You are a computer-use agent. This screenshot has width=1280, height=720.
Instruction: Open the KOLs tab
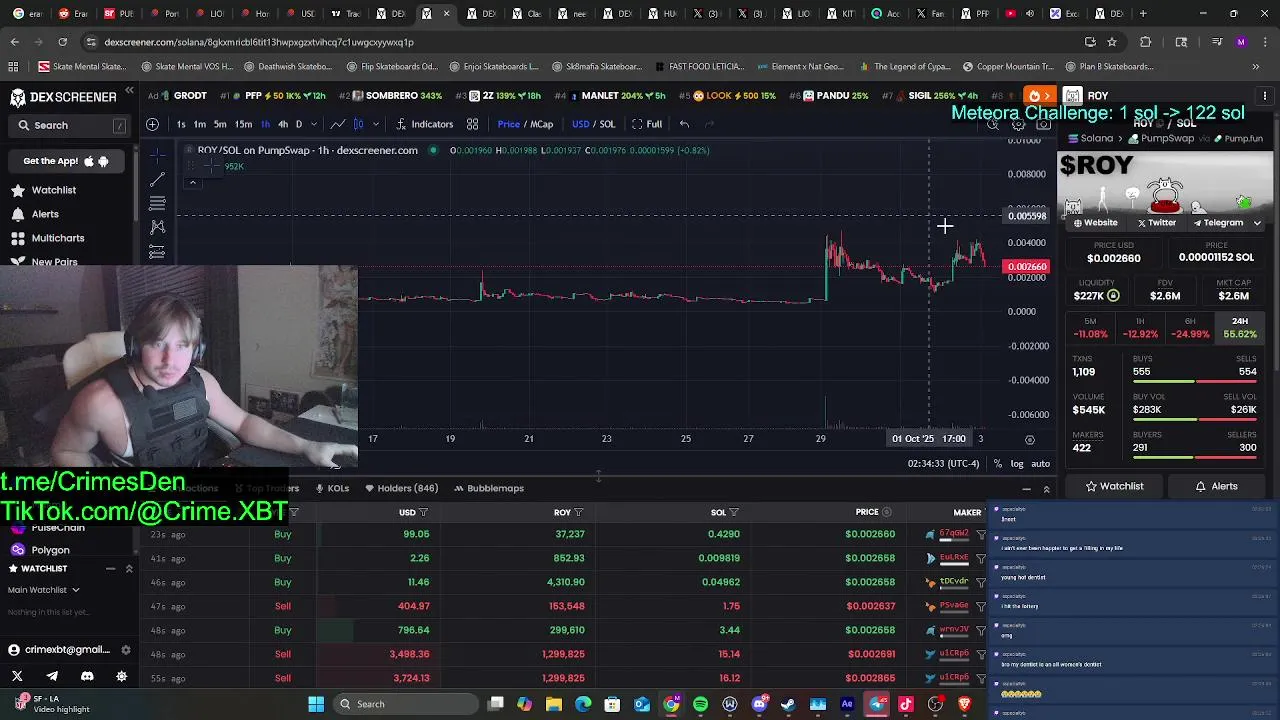(x=332, y=488)
